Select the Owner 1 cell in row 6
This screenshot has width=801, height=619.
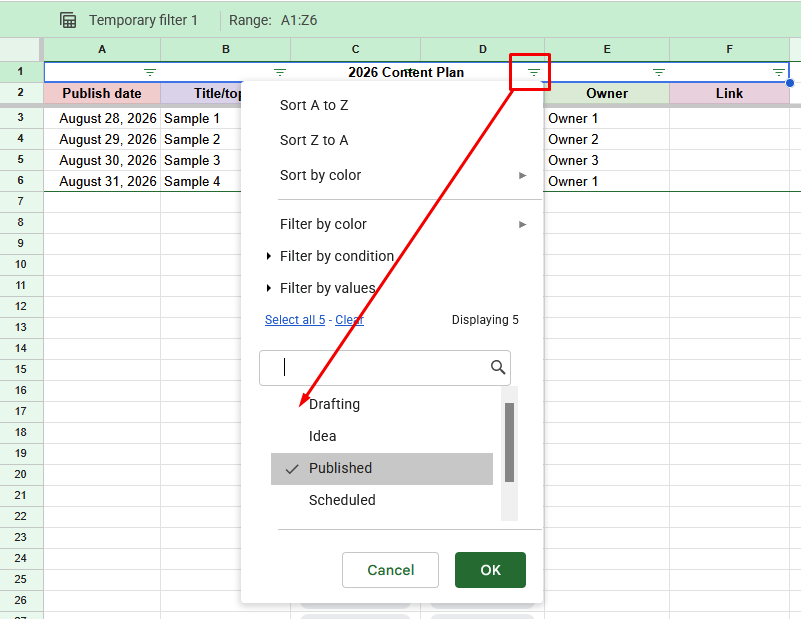coord(607,181)
